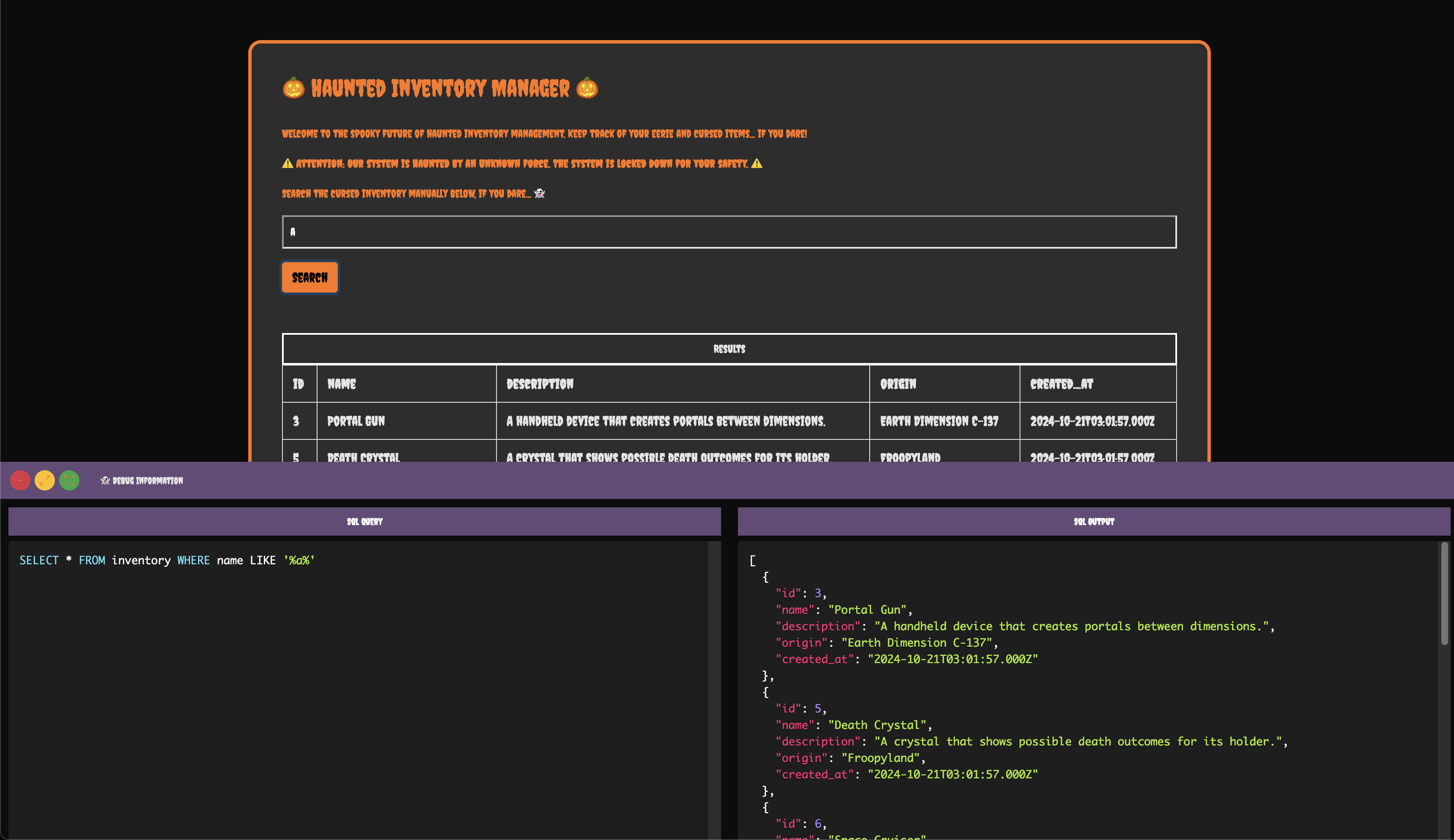Click the Portal Gun created_at timestamp cell
Viewport: 1454px width, 840px height.
pos(1098,421)
